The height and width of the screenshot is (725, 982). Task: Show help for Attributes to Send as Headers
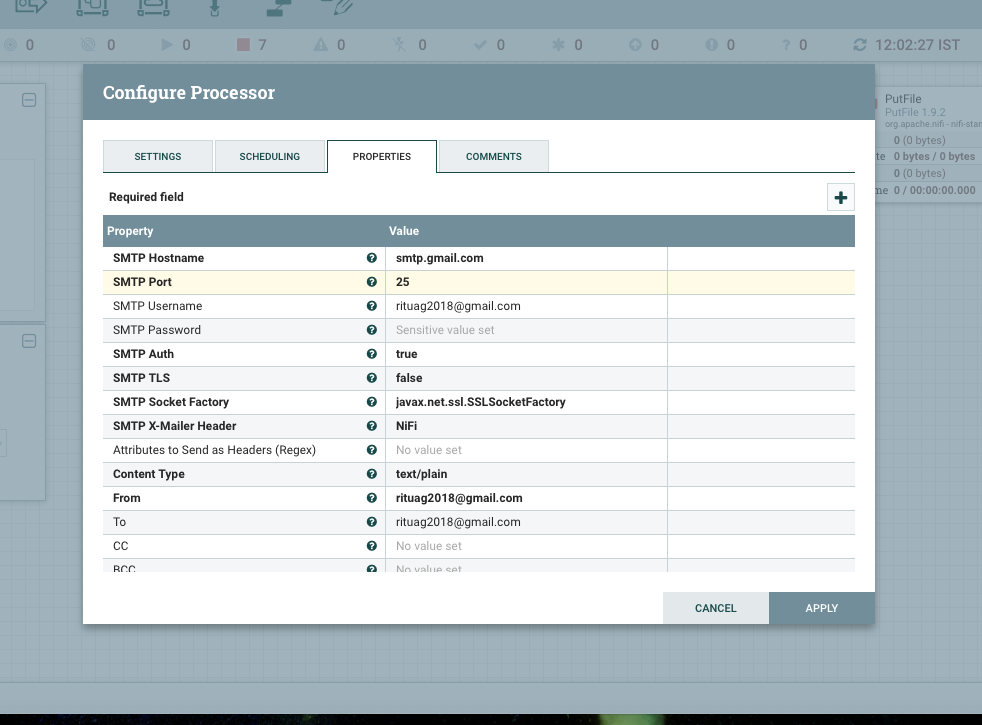click(371, 450)
